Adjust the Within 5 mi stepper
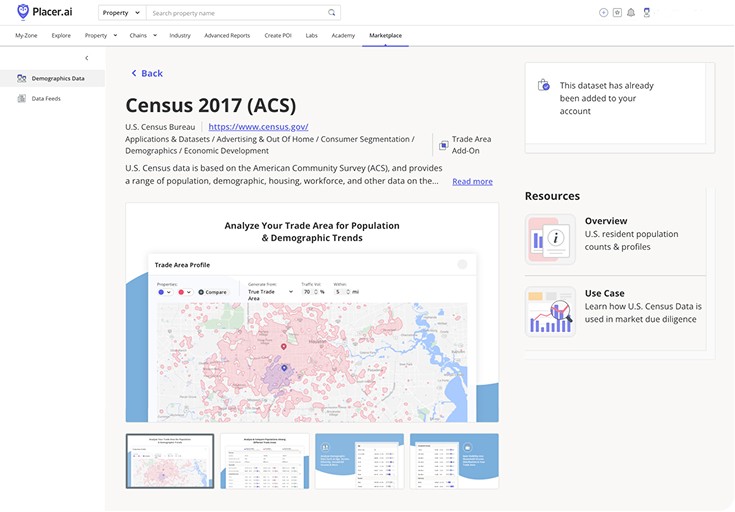Viewport: 735px width, 512px height. click(x=346, y=292)
